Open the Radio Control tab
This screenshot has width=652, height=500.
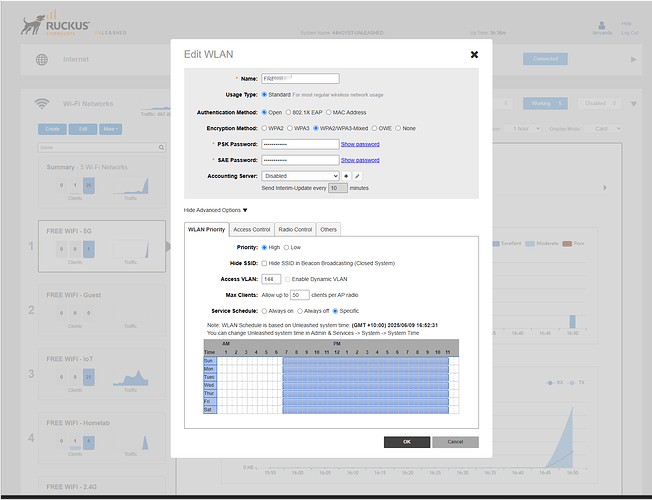tap(295, 229)
